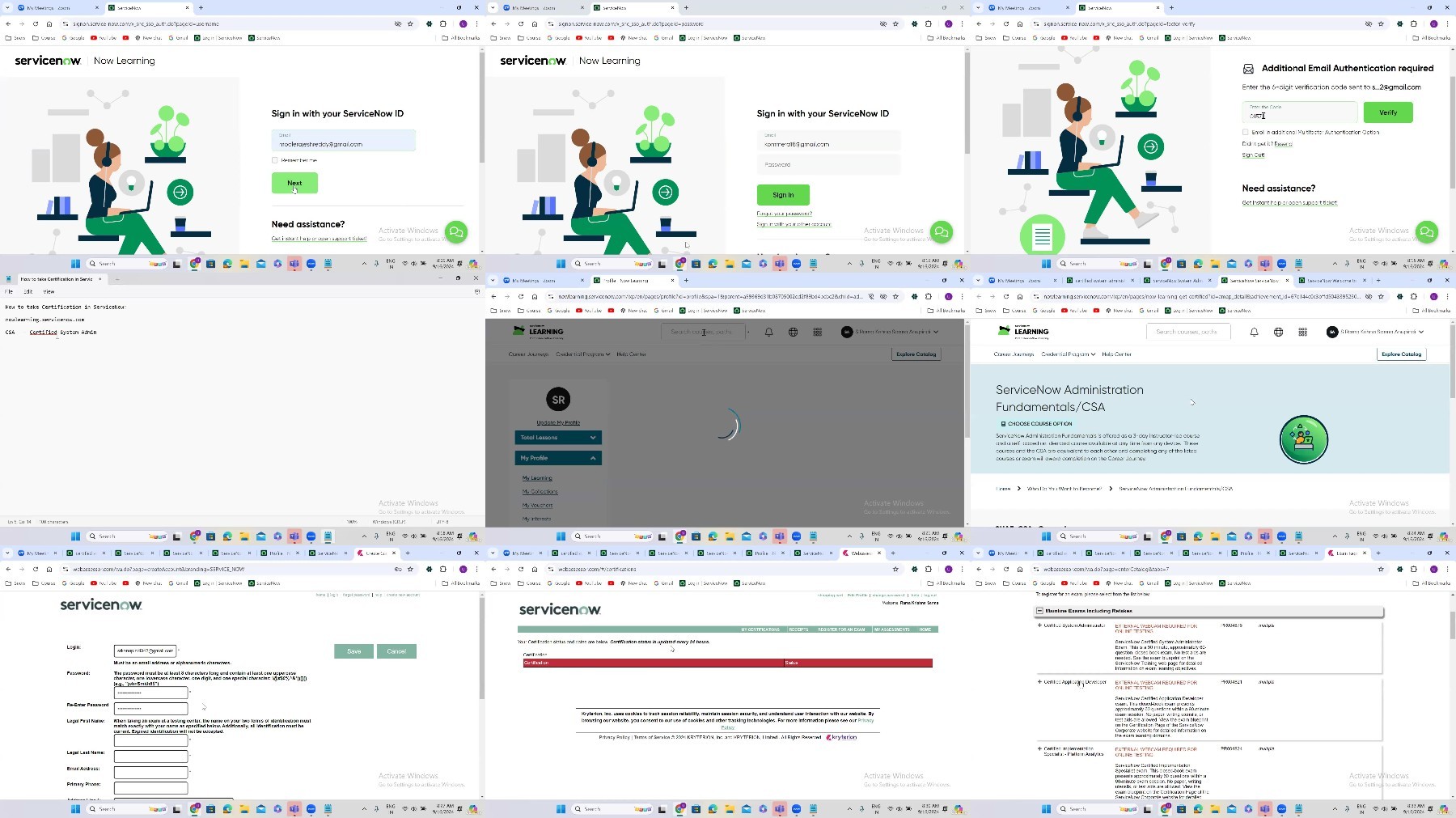Click the globe icon on the Administration Fundamentals page
Screen dimensions: 1456x818
pyautogui.click(x=1279, y=332)
